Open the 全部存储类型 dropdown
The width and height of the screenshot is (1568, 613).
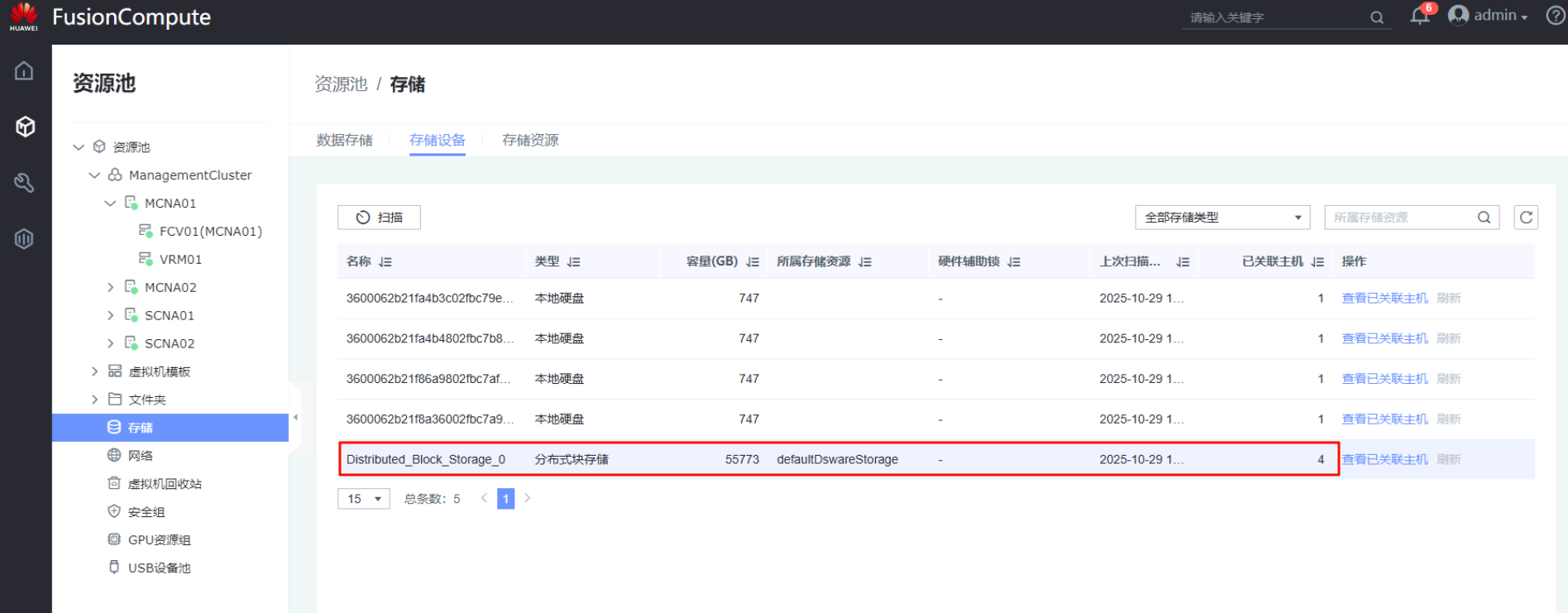pos(1221,218)
